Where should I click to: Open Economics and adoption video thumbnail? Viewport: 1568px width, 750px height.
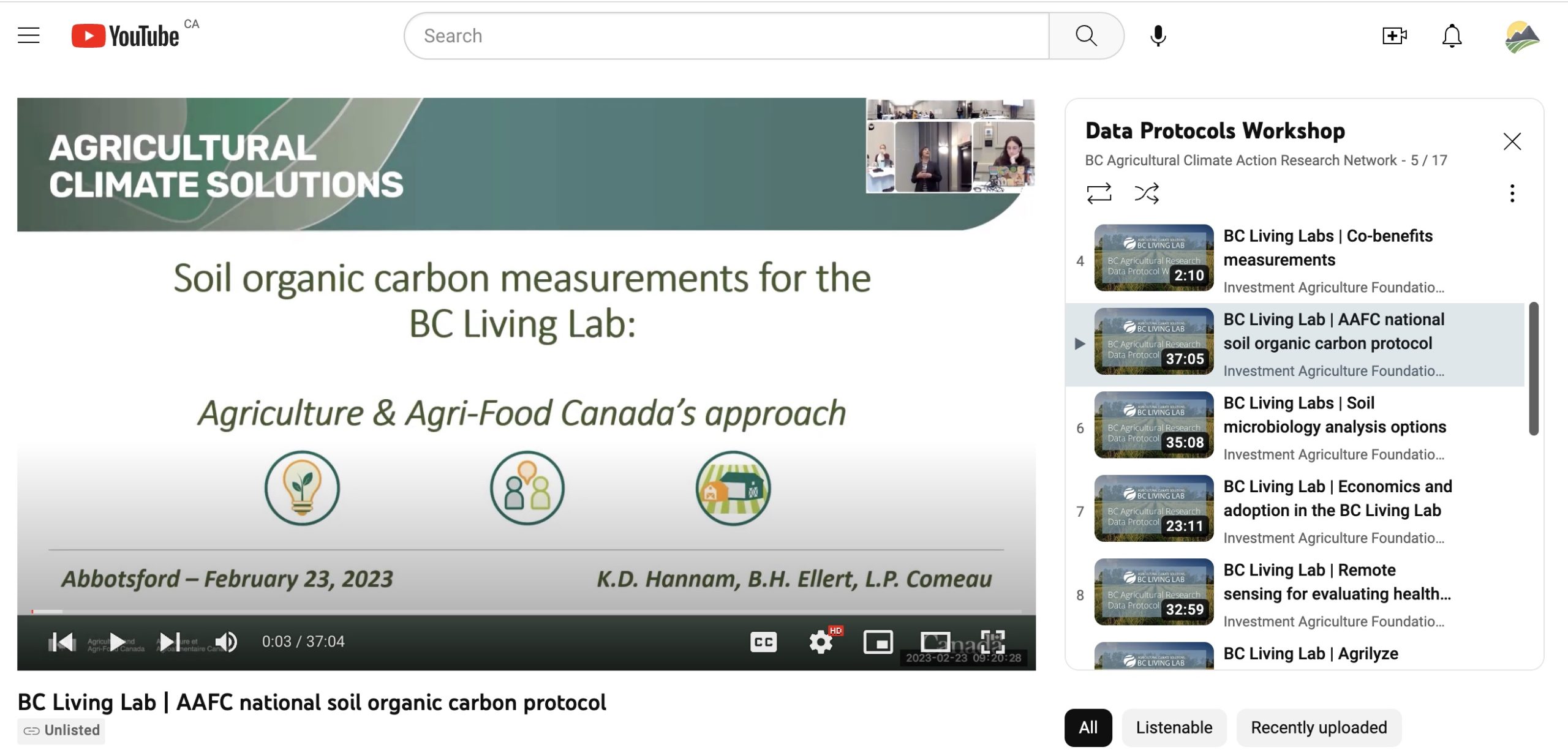(1154, 508)
